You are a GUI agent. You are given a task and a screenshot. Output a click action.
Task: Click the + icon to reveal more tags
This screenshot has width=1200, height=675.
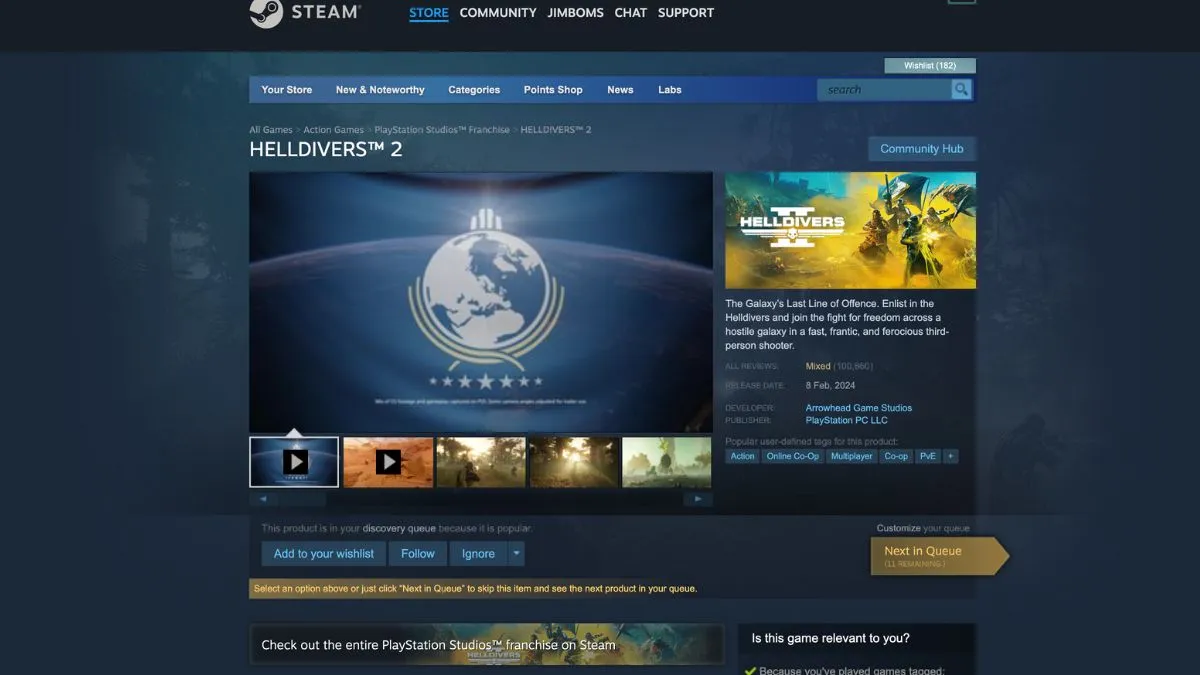949,456
